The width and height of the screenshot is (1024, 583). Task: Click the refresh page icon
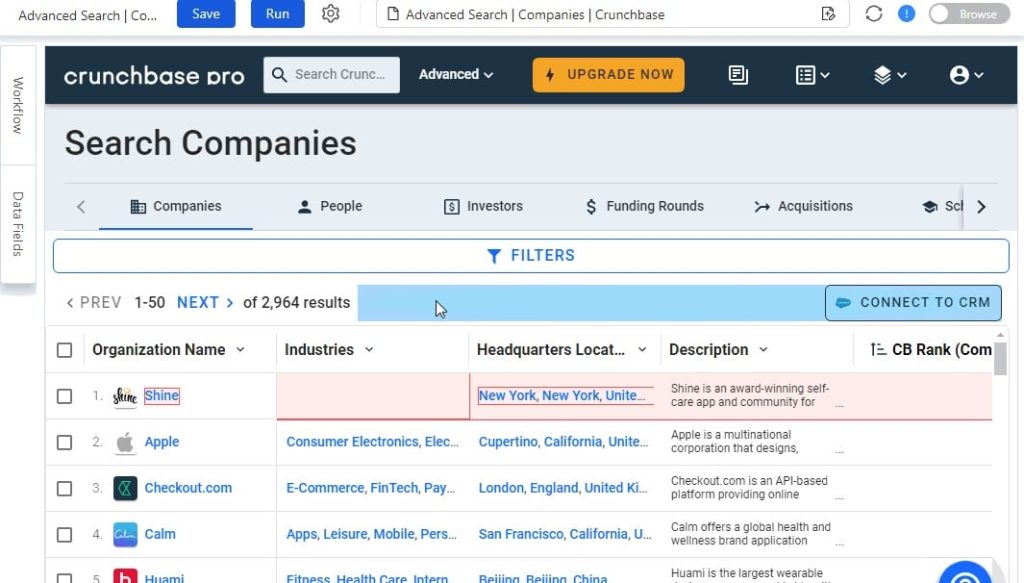(x=874, y=14)
